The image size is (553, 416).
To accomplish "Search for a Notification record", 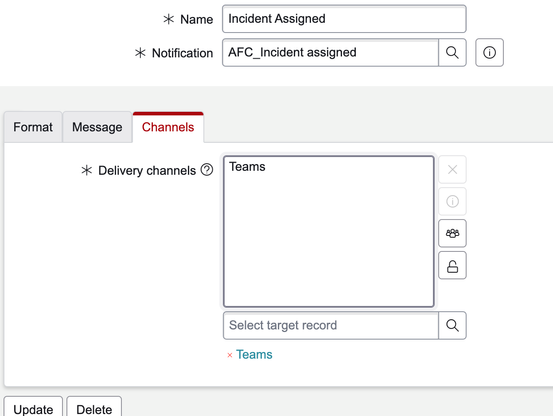I will [x=452, y=53].
